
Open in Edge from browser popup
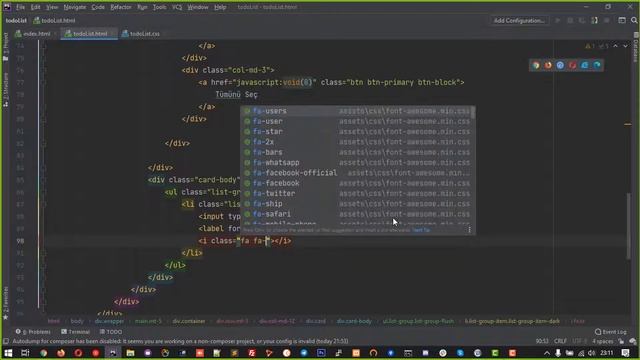tap(597, 65)
